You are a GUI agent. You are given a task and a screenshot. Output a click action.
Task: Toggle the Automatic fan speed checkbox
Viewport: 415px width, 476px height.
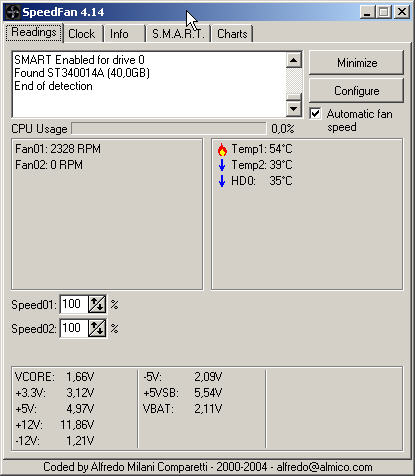click(315, 114)
